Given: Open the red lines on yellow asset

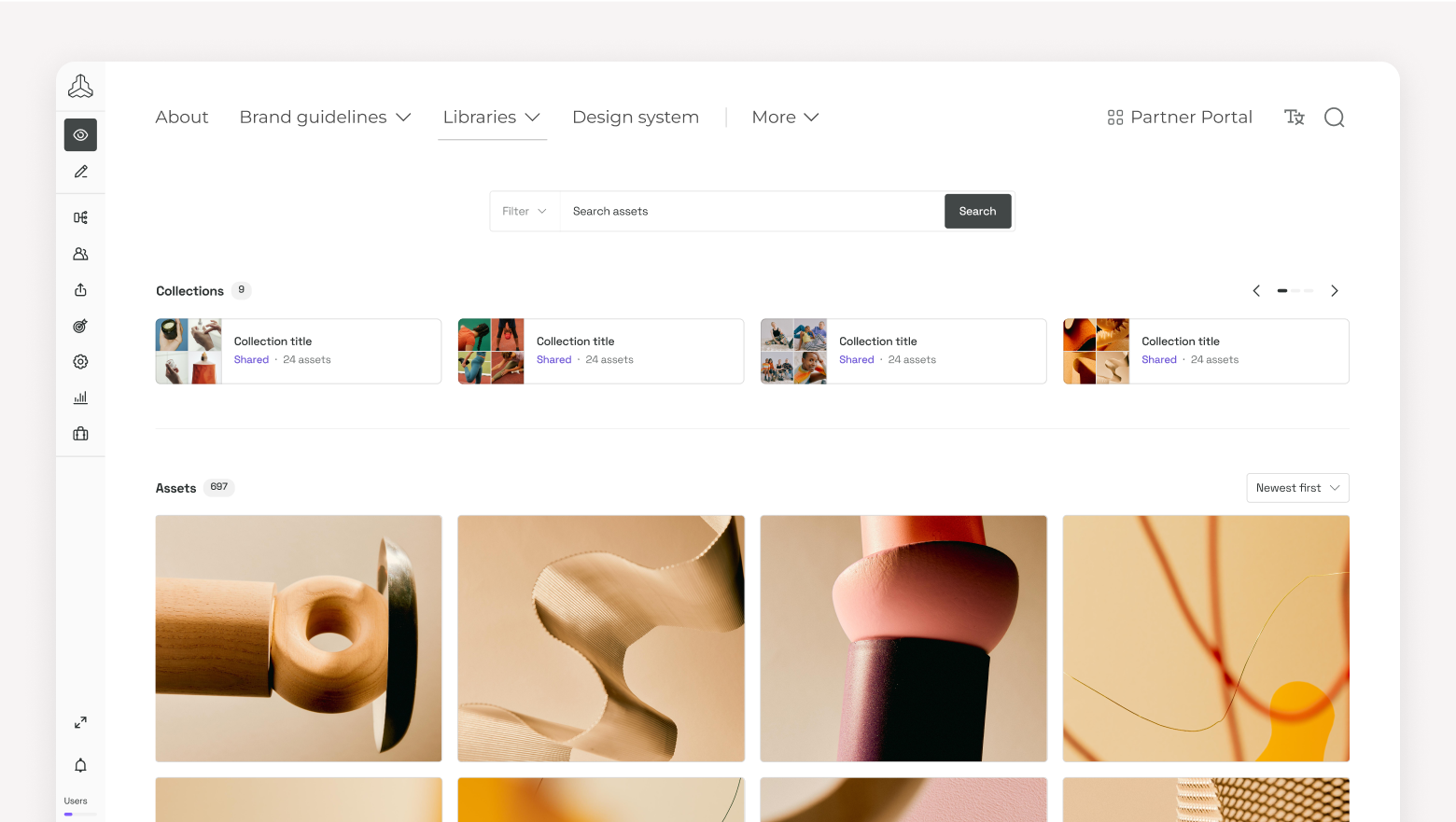Looking at the screenshot, I should click(1206, 638).
